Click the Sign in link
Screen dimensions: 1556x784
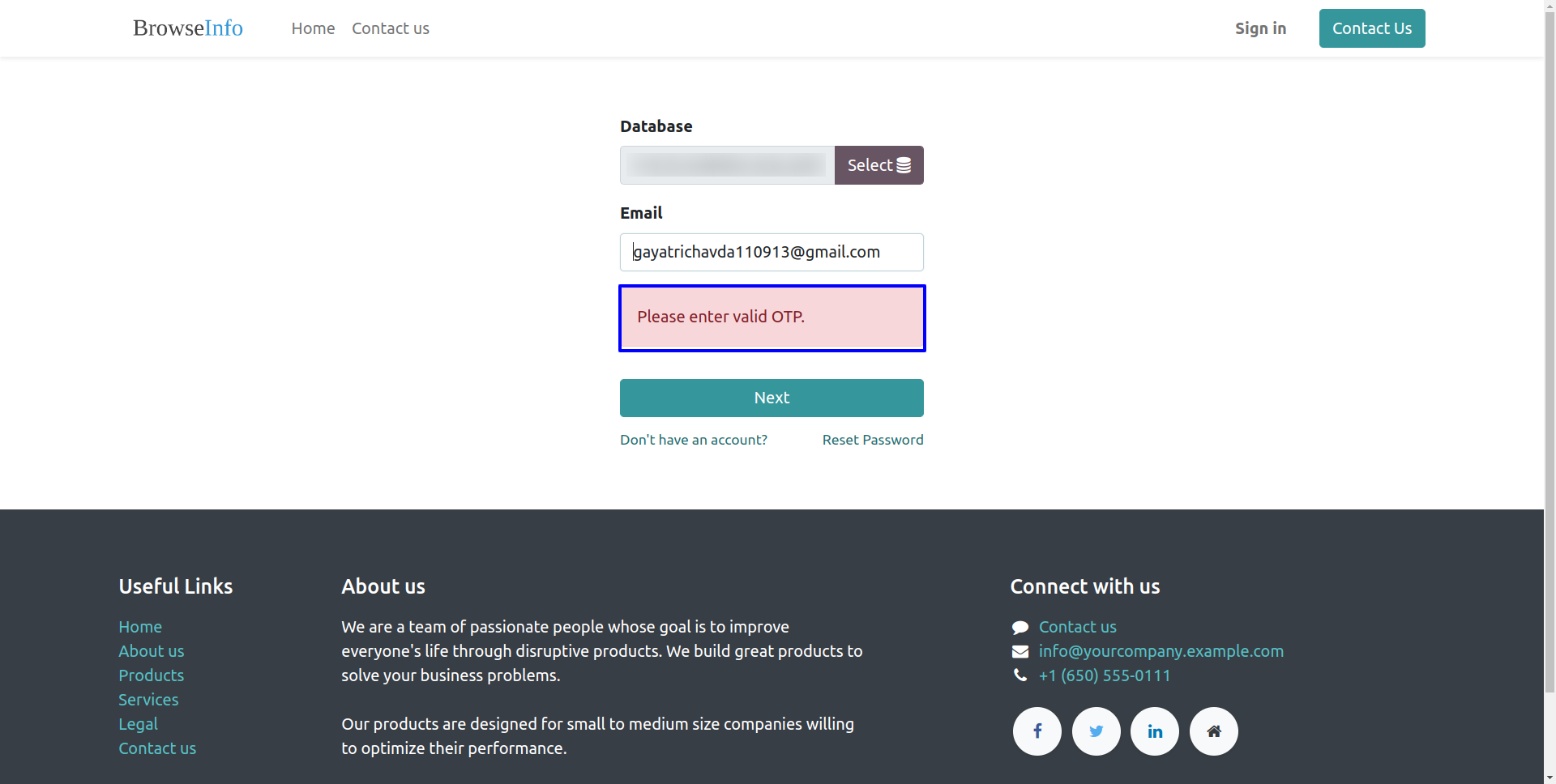click(x=1260, y=28)
